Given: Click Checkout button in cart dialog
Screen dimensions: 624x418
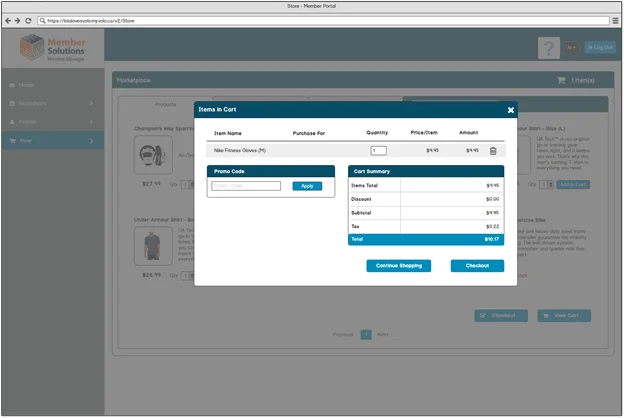Looking at the screenshot, I should [x=477, y=266].
